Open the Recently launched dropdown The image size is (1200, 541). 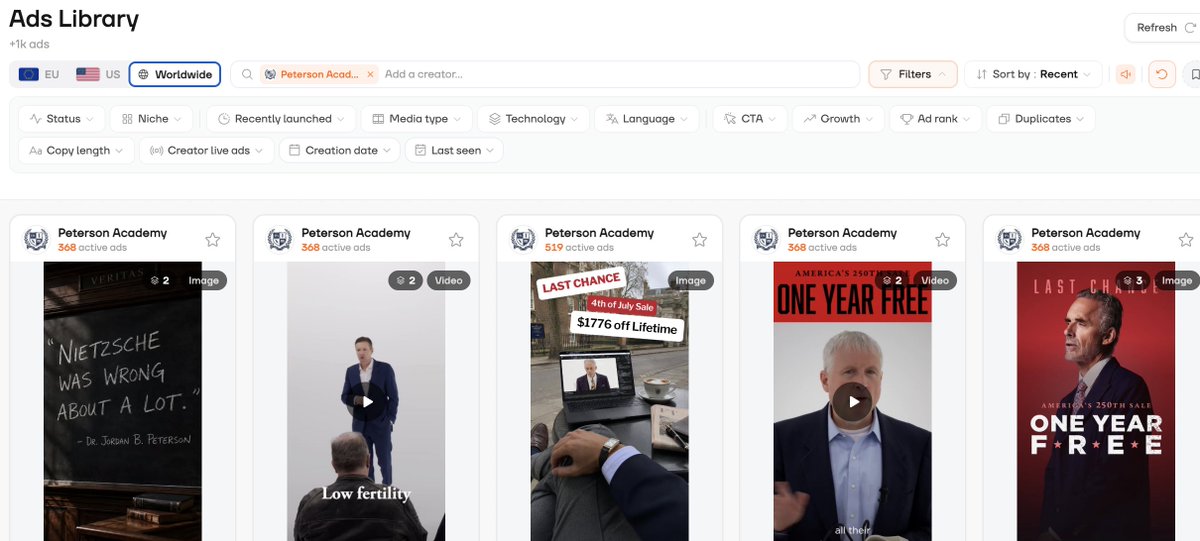281,118
